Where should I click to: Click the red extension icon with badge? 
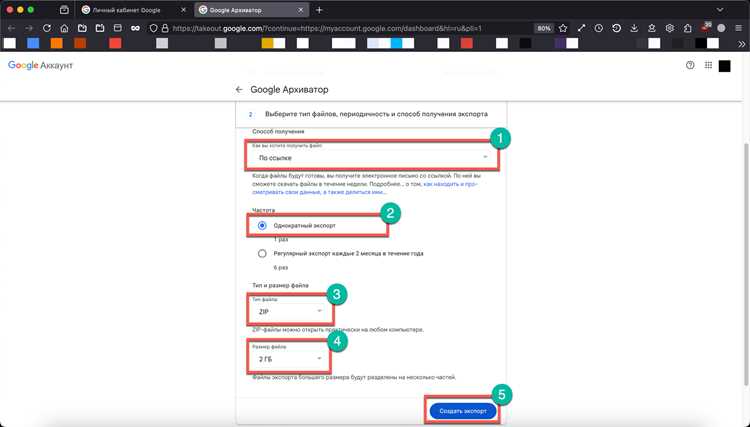[x=706, y=28]
